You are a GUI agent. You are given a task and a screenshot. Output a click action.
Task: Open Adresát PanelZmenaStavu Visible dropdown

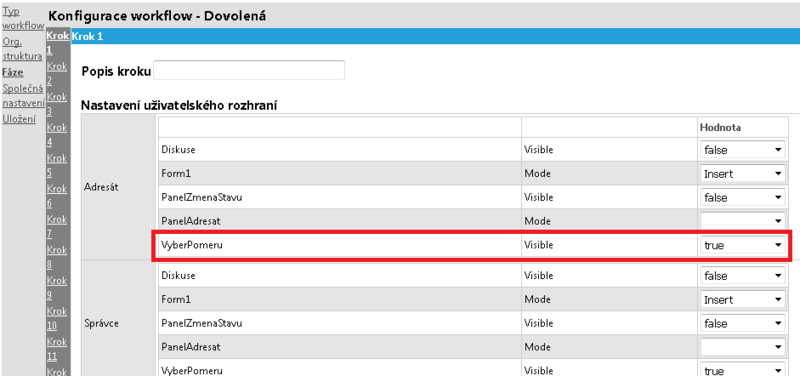click(x=742, y=197)
